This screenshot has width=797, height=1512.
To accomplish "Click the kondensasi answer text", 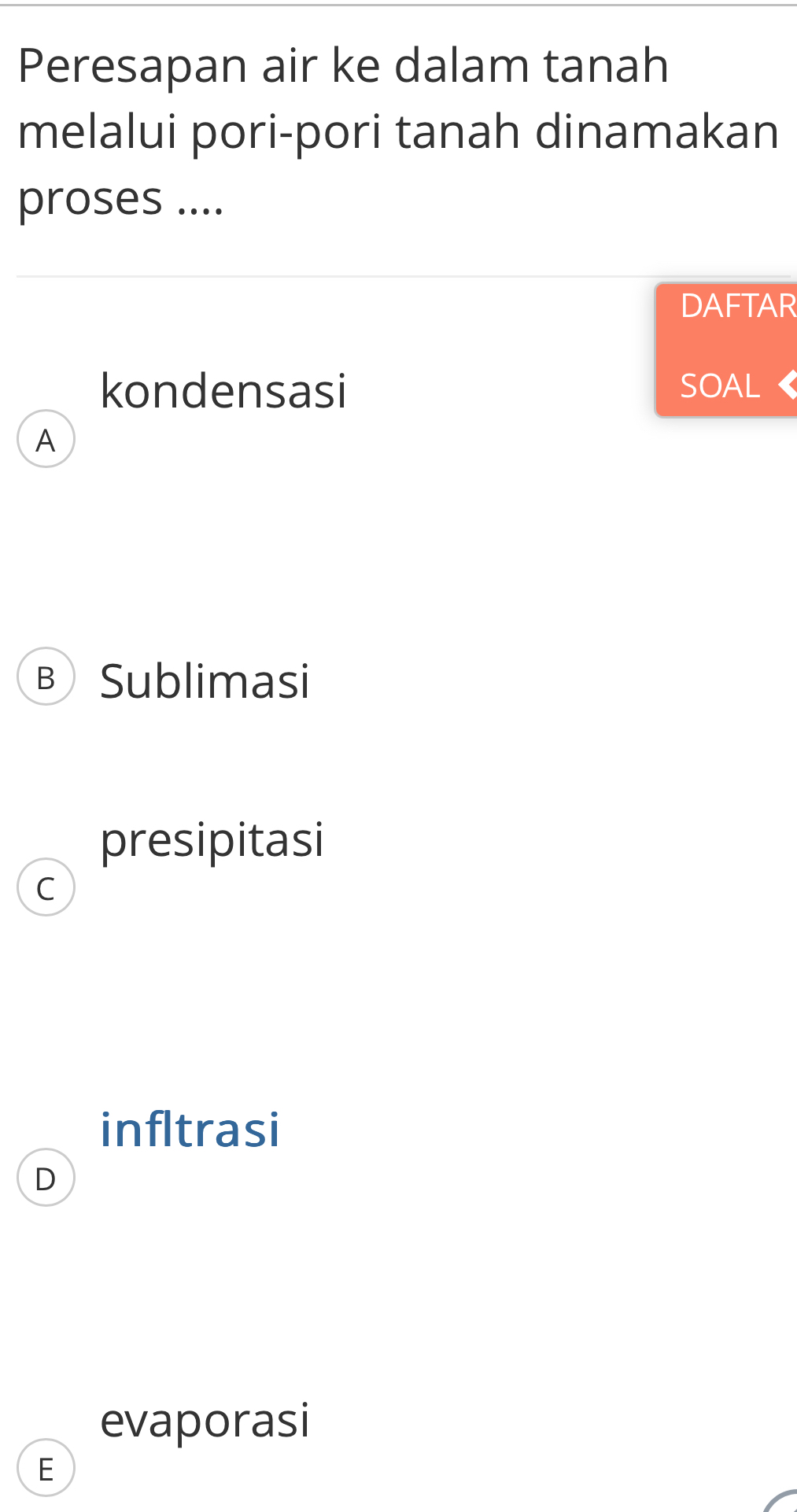I will click(223, 390).
